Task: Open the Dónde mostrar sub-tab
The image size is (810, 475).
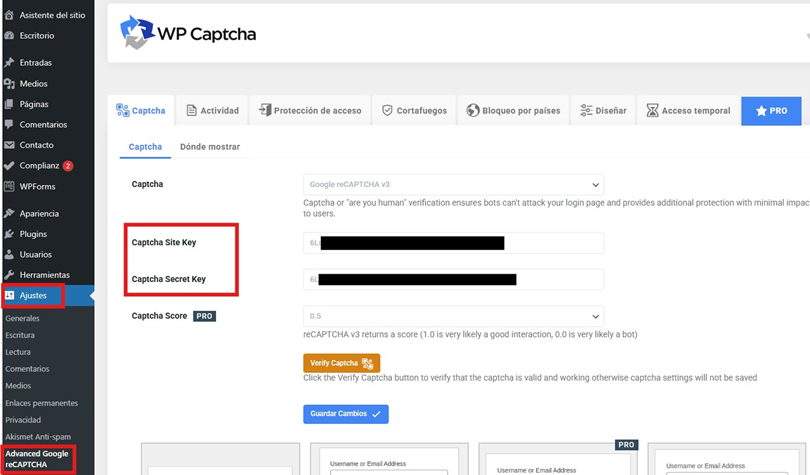Action: point(210,147)
